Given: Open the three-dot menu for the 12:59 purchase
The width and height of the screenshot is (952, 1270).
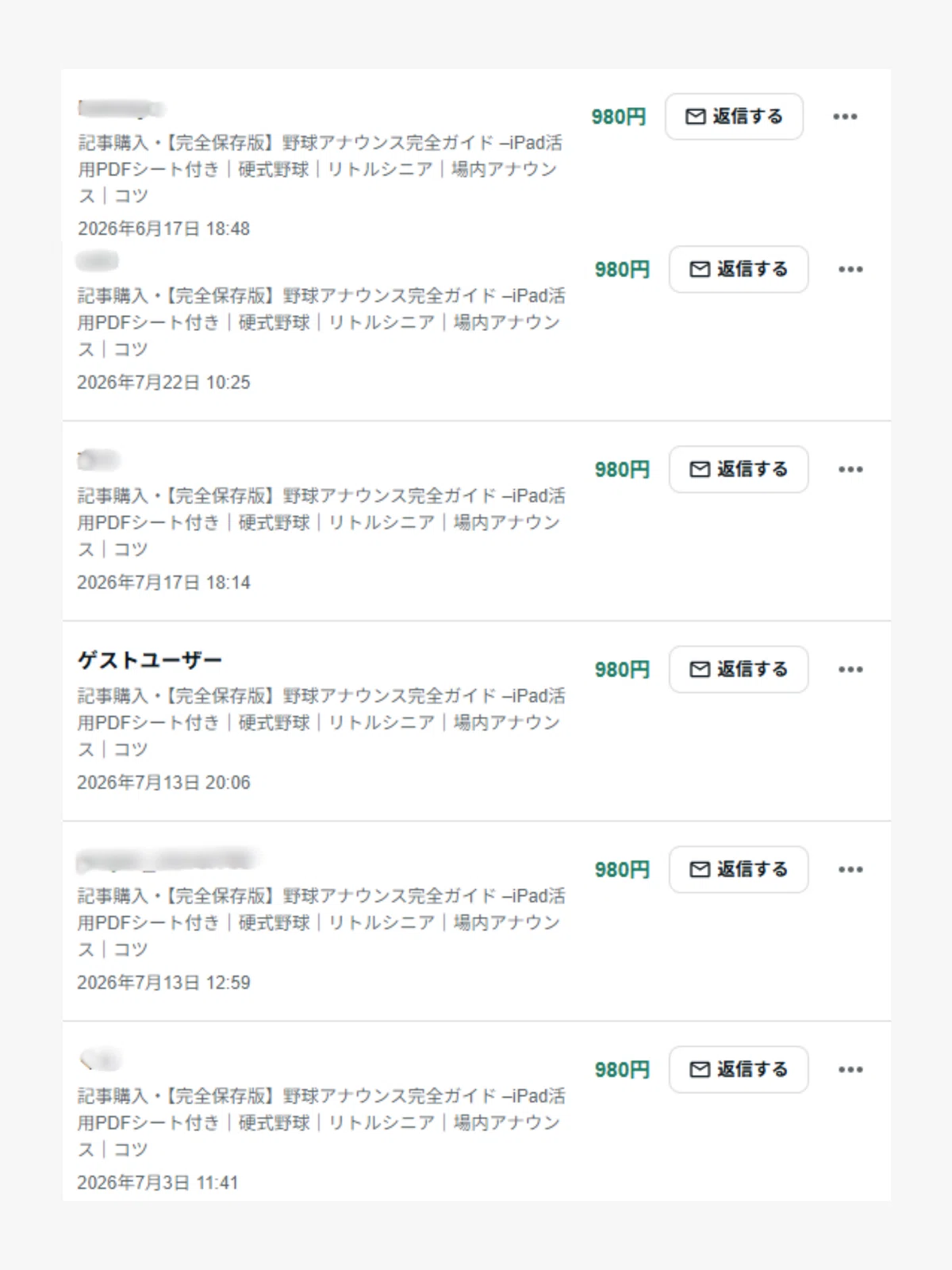Looking at the screenshot, I should (850, 869).
